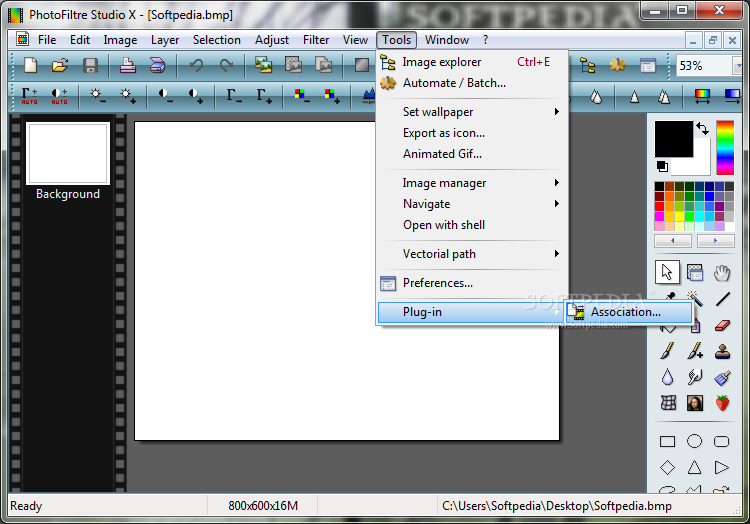Select the Distort grid tool
This screenshot has height=524, width=750.
(x=668, y=403)
